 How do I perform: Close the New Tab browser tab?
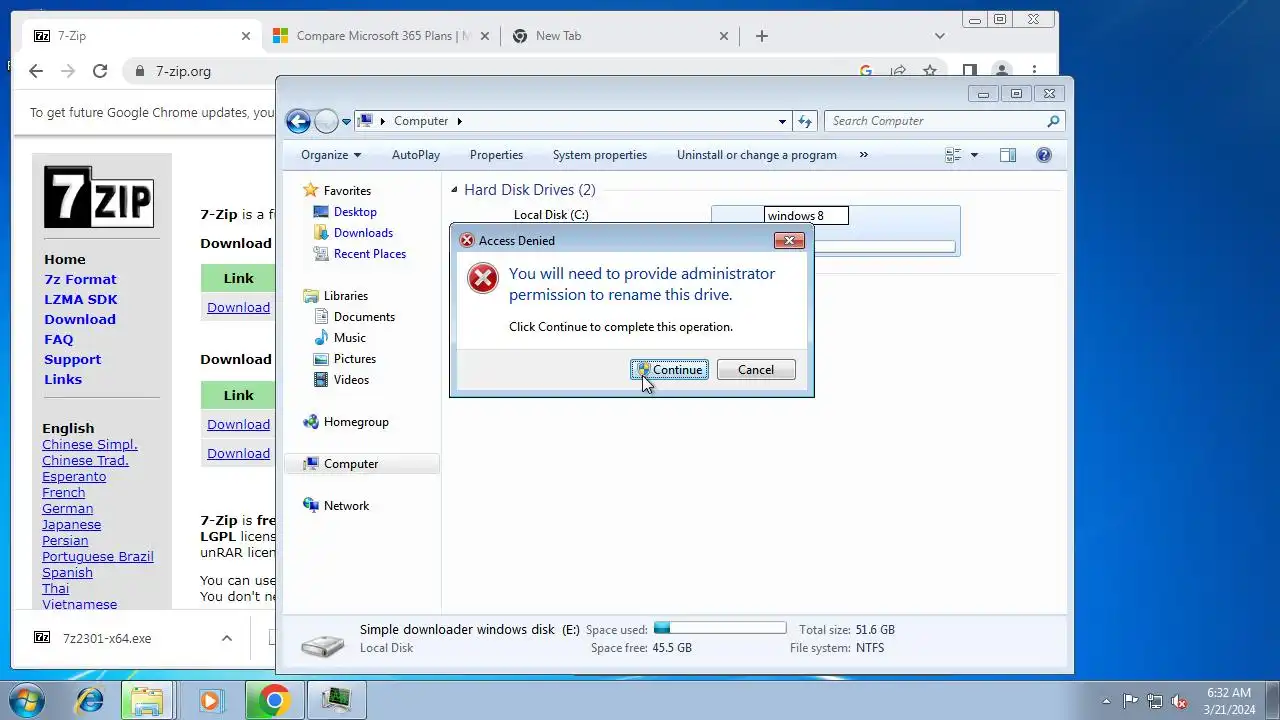point(724,36)
